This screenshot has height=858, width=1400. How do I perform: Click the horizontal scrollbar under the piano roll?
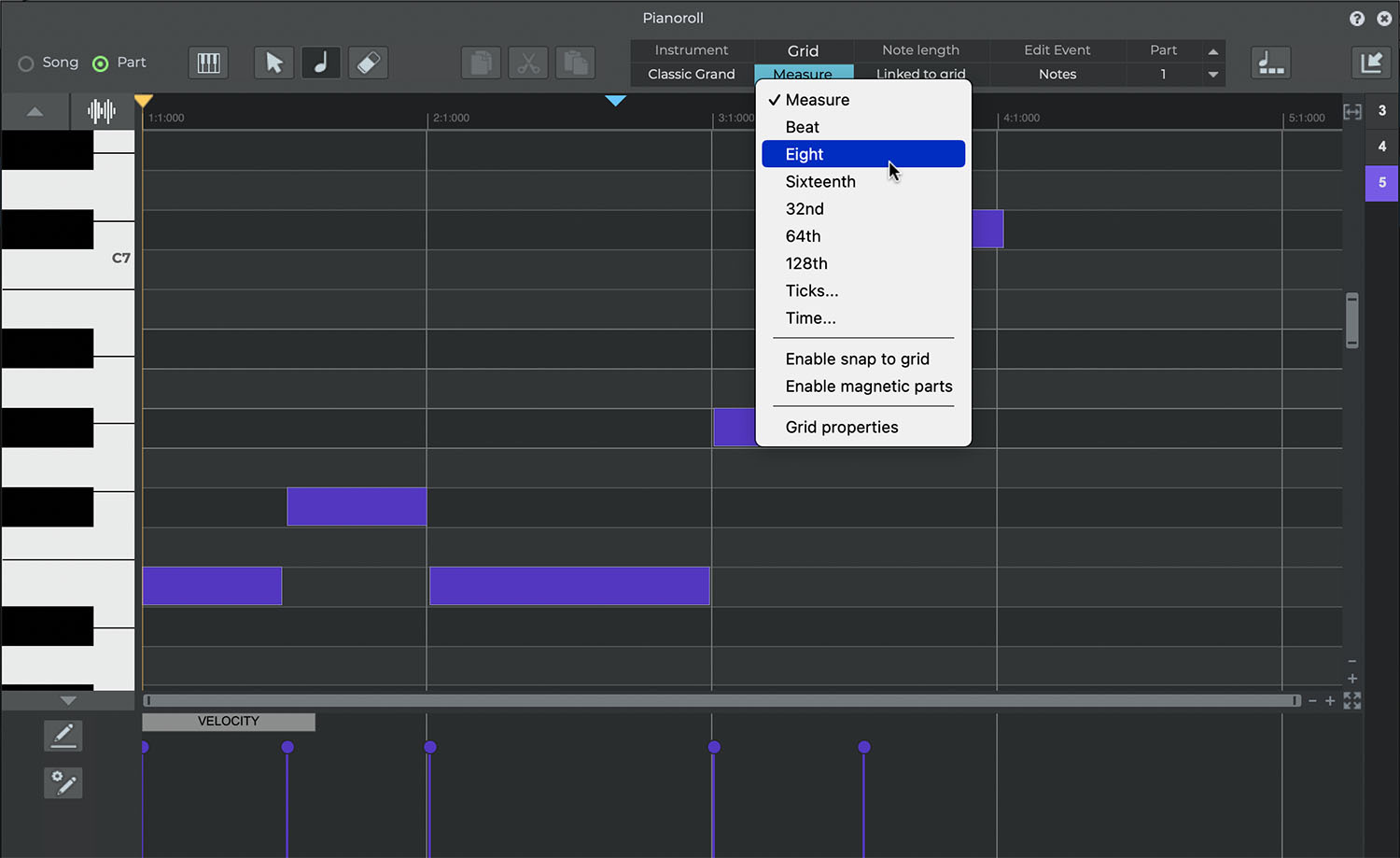[721, 700]
